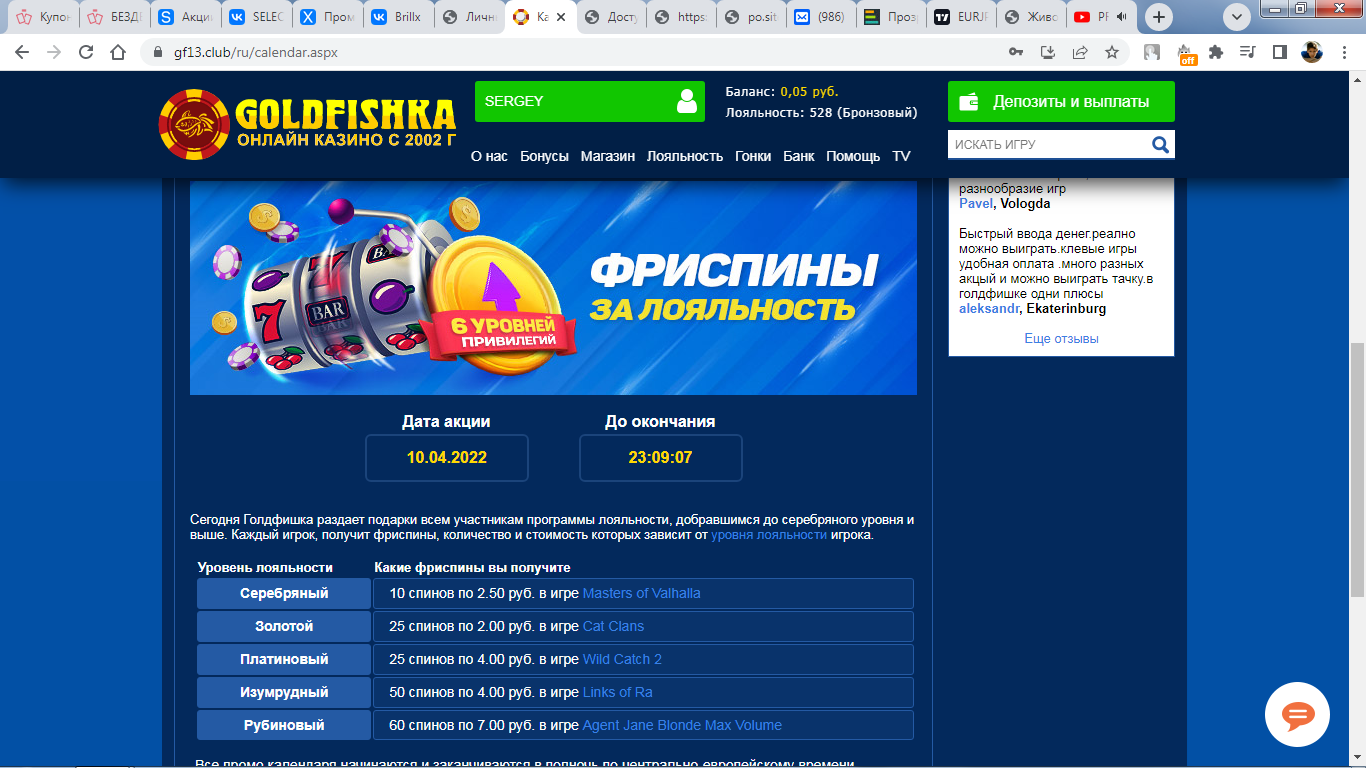The image size is (1366, 768).
Task: Open the Agent Jane Blonde Max Volume link
Action: tap(682, 725)
